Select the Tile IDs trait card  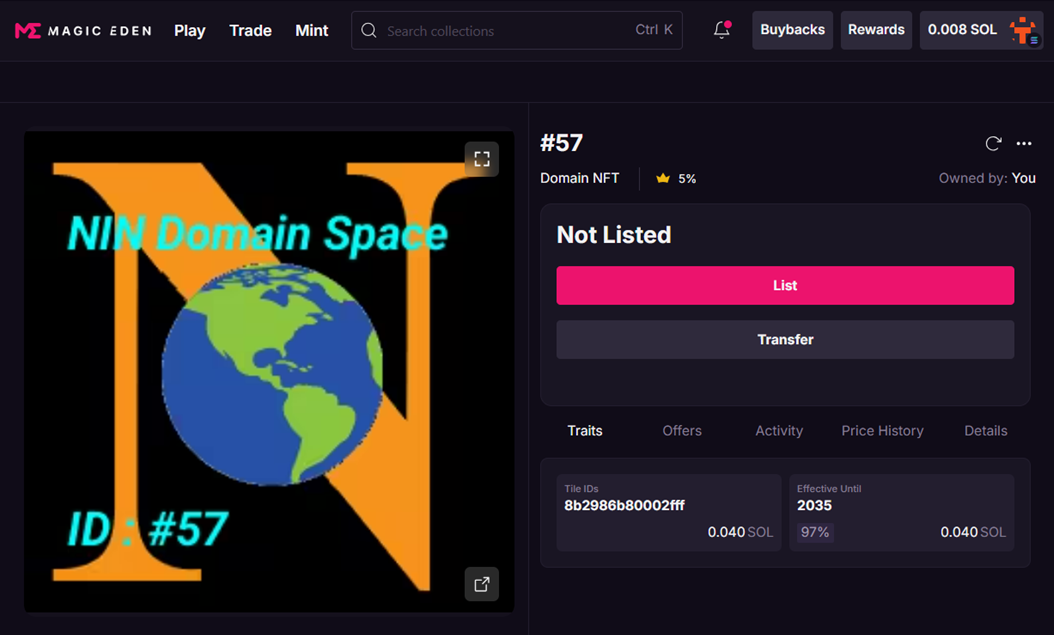[x=668, y=512]
